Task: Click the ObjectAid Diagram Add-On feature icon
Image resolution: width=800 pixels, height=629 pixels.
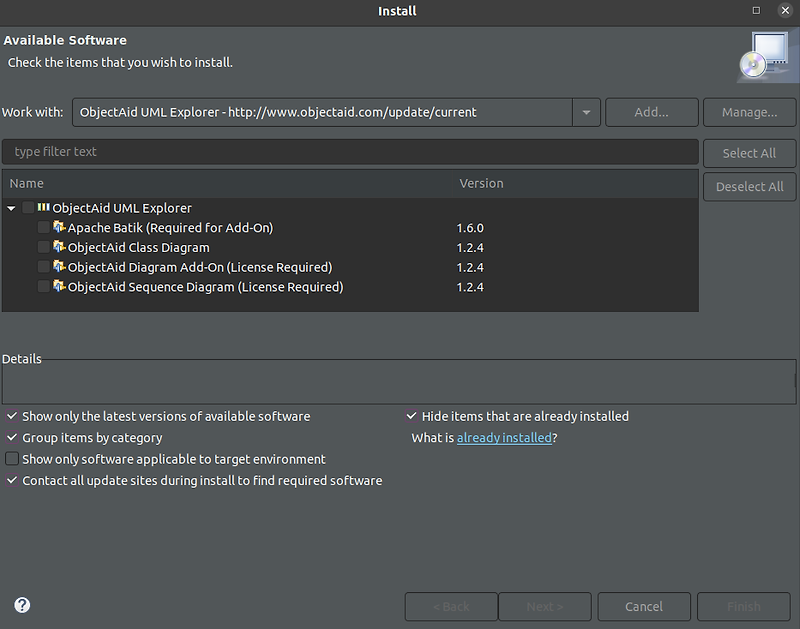Action: click(x=59, y=266)
